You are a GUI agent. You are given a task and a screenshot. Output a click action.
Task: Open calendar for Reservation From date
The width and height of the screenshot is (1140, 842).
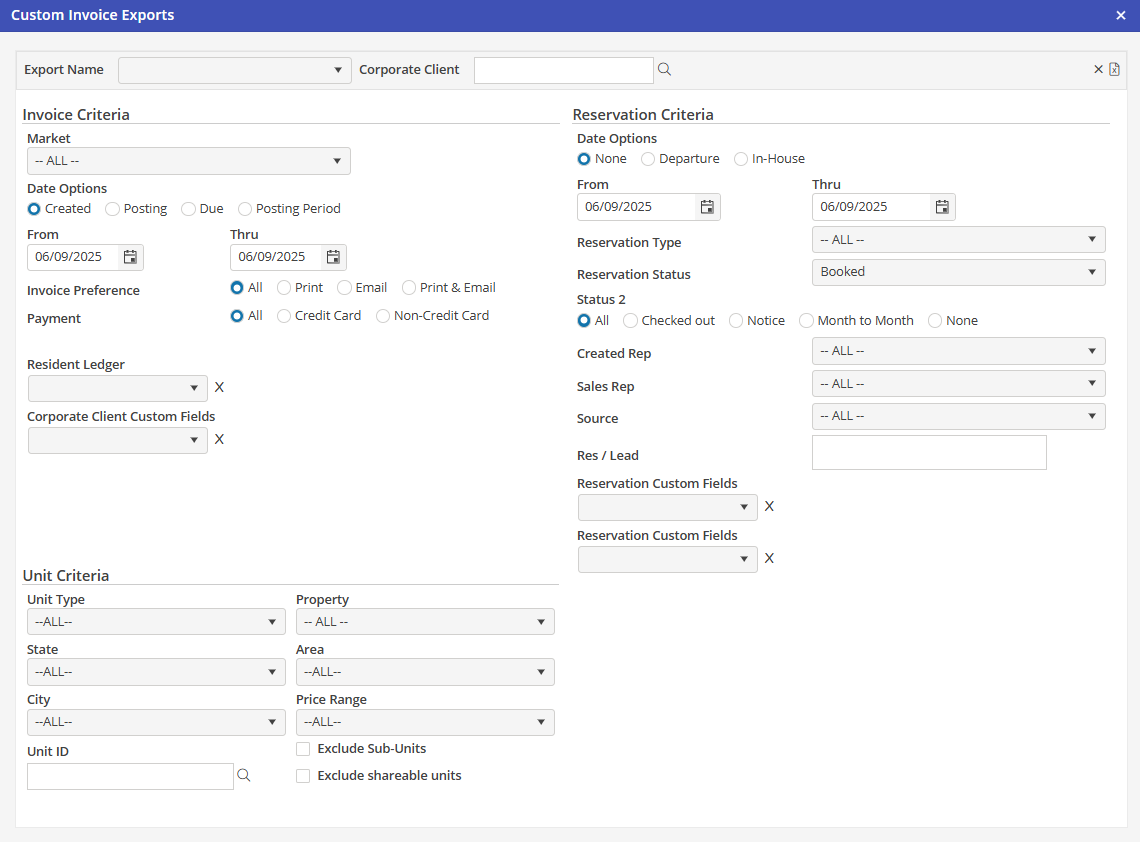pos(707,207)
